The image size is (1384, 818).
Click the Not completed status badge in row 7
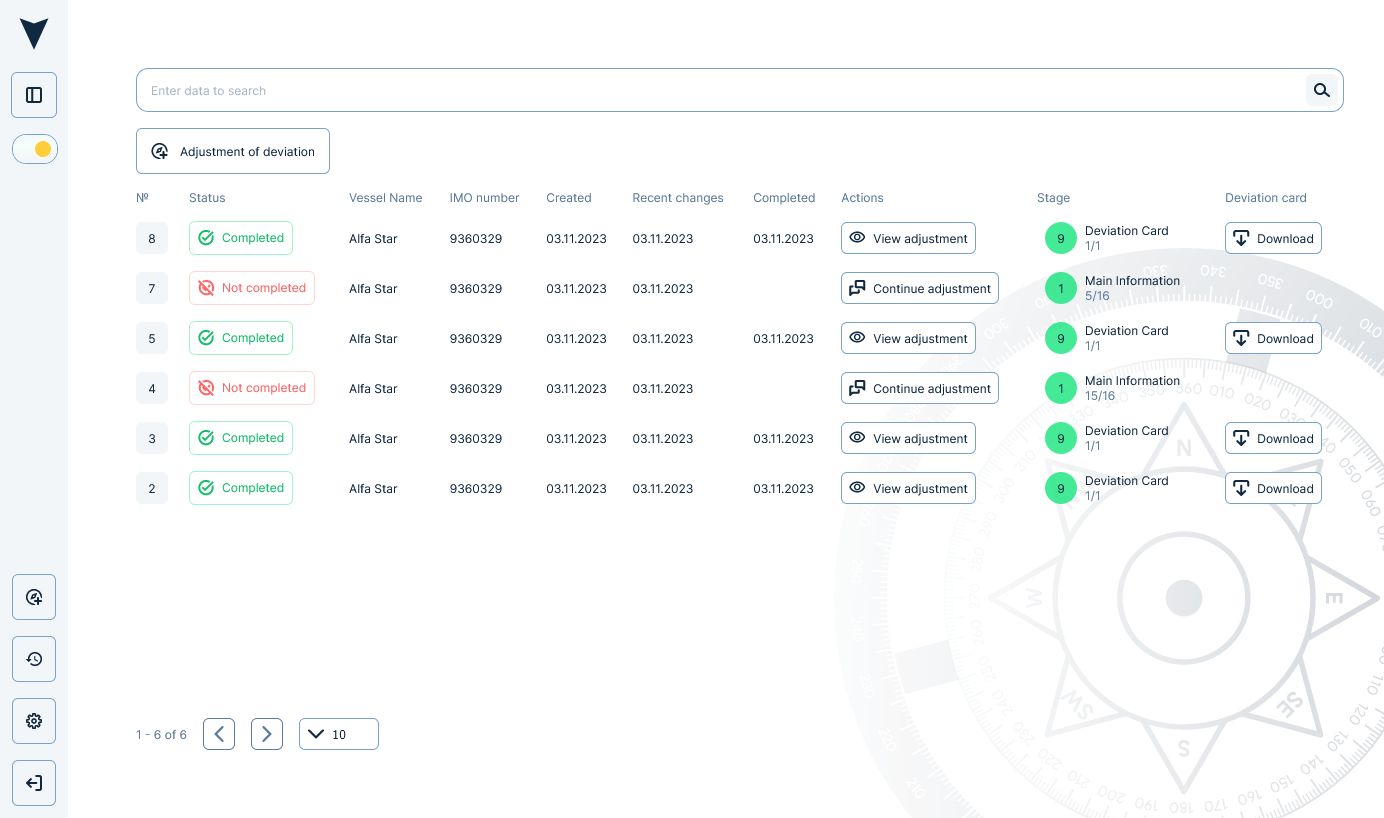click(252, 288)
